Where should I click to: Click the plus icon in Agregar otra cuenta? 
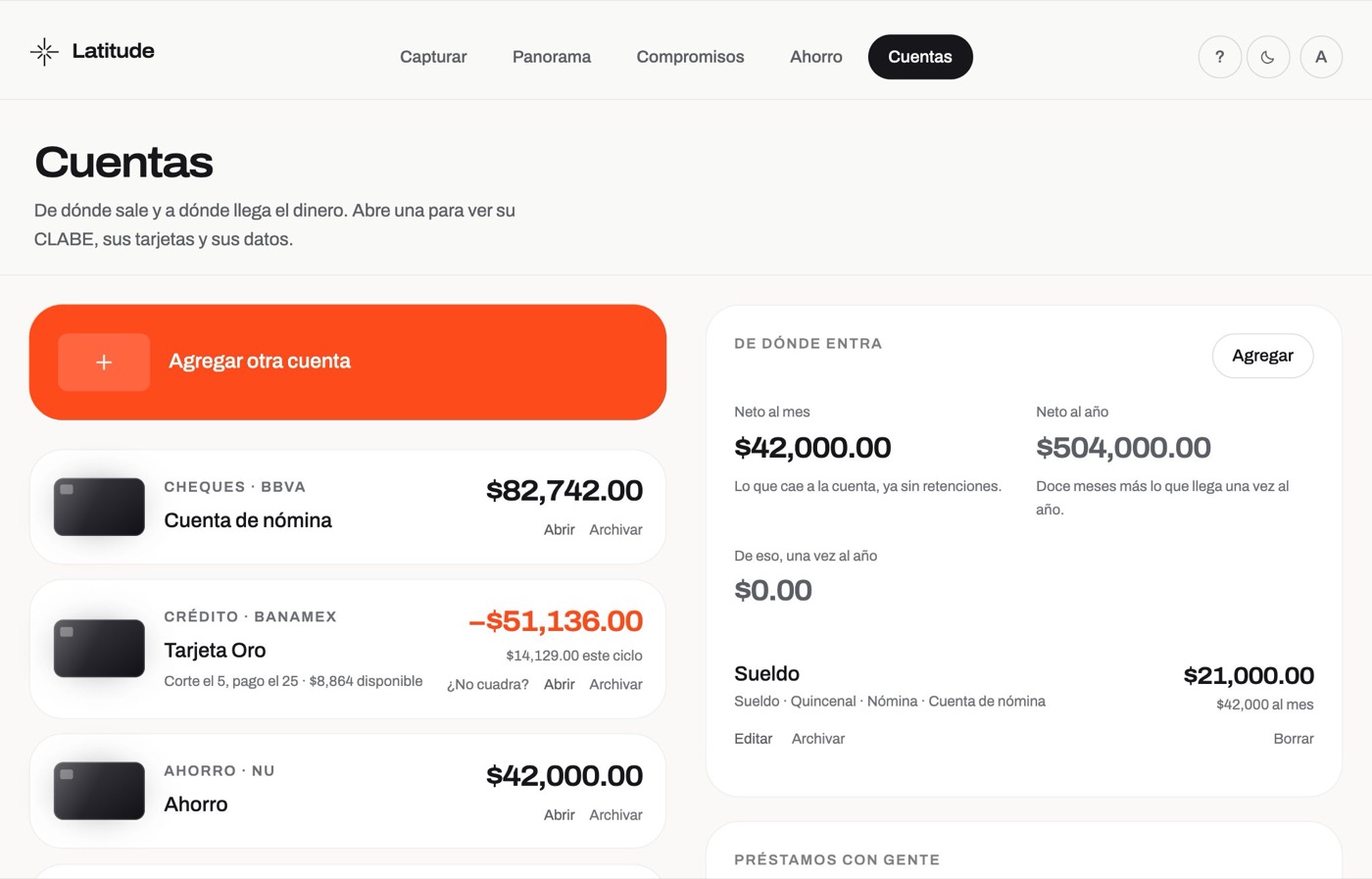tap(104, 363)
